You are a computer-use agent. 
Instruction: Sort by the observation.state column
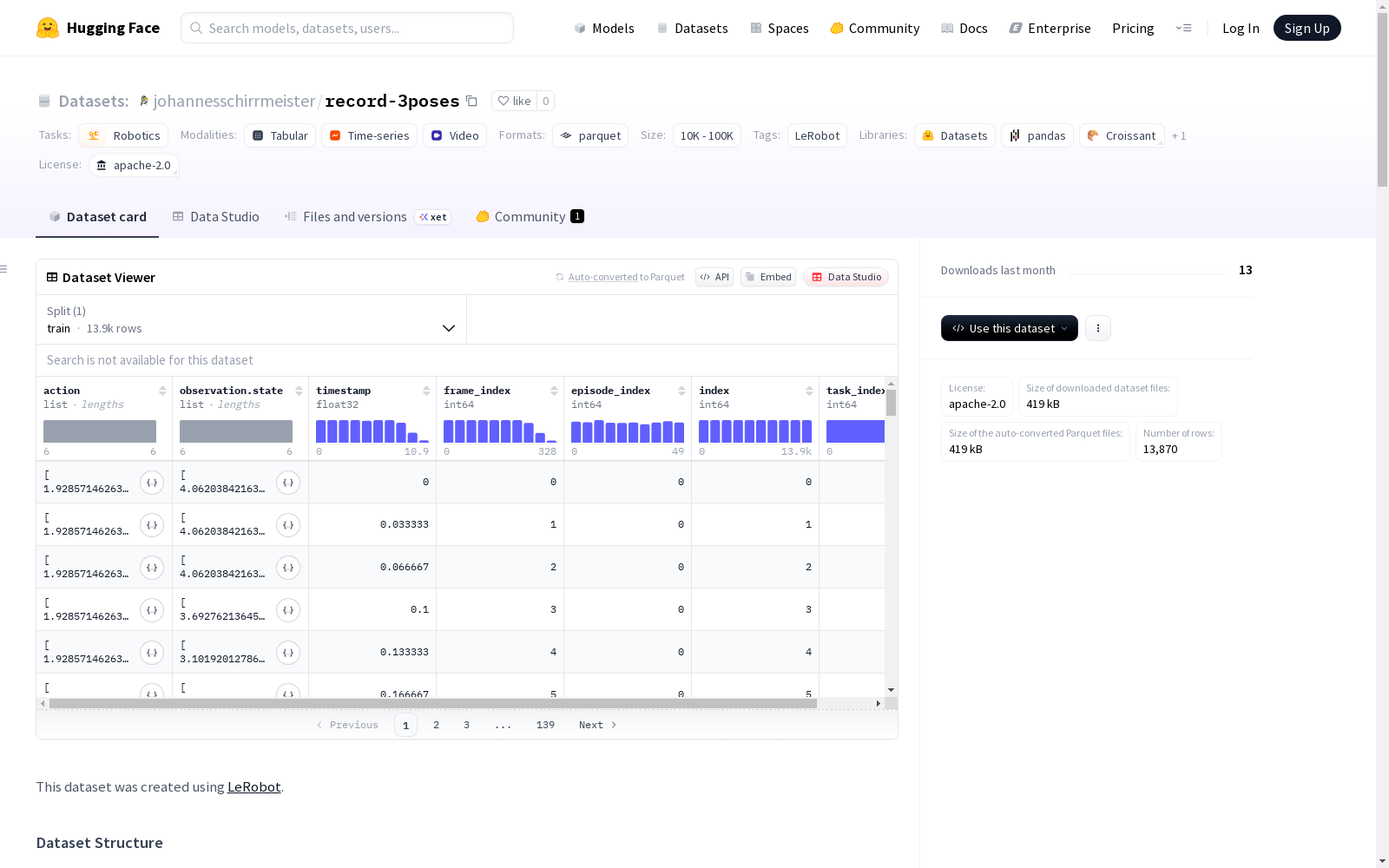click(x=299, y=391)
